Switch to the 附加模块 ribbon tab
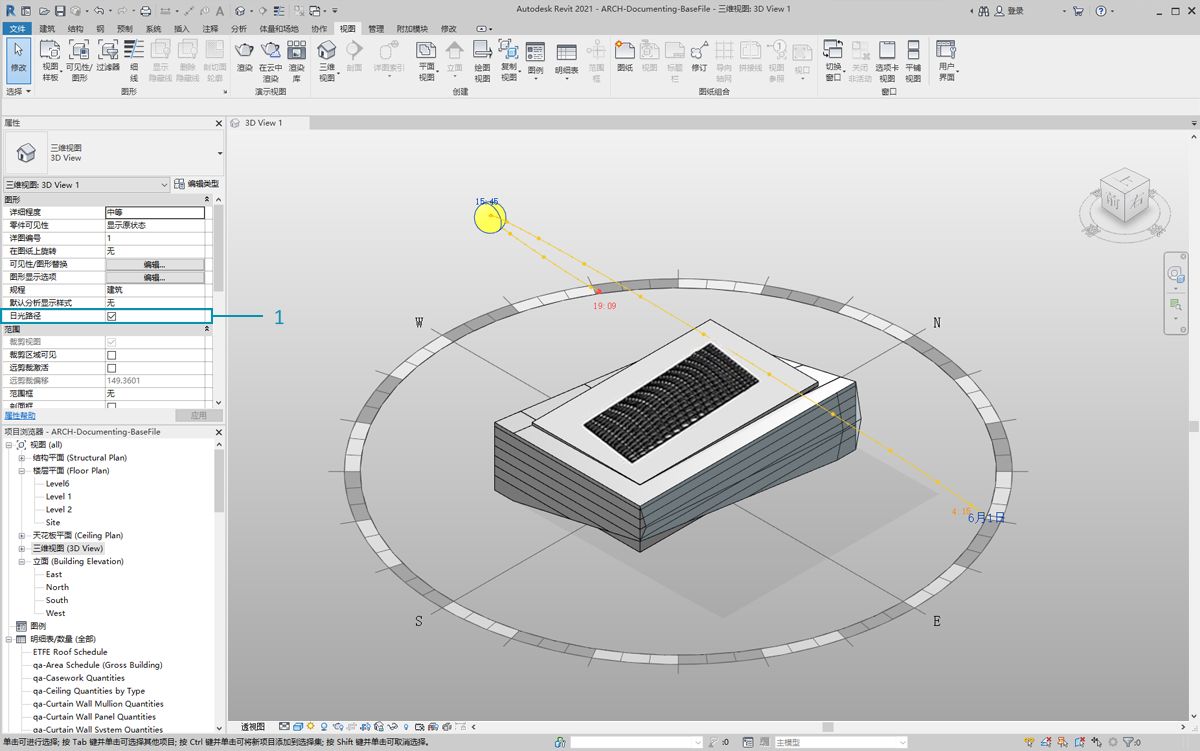This screenshot has width=1200, height=751. click(412, 29)
